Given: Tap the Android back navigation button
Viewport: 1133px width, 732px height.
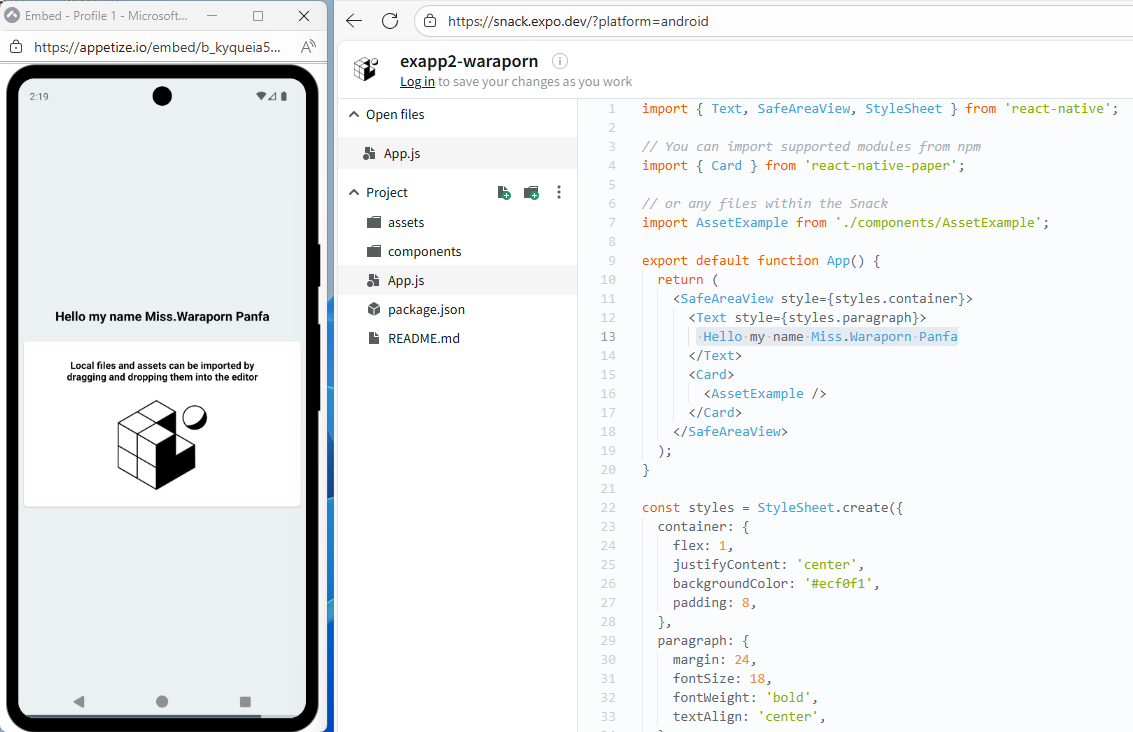Looking at the screenshot, I should (79, 702).
